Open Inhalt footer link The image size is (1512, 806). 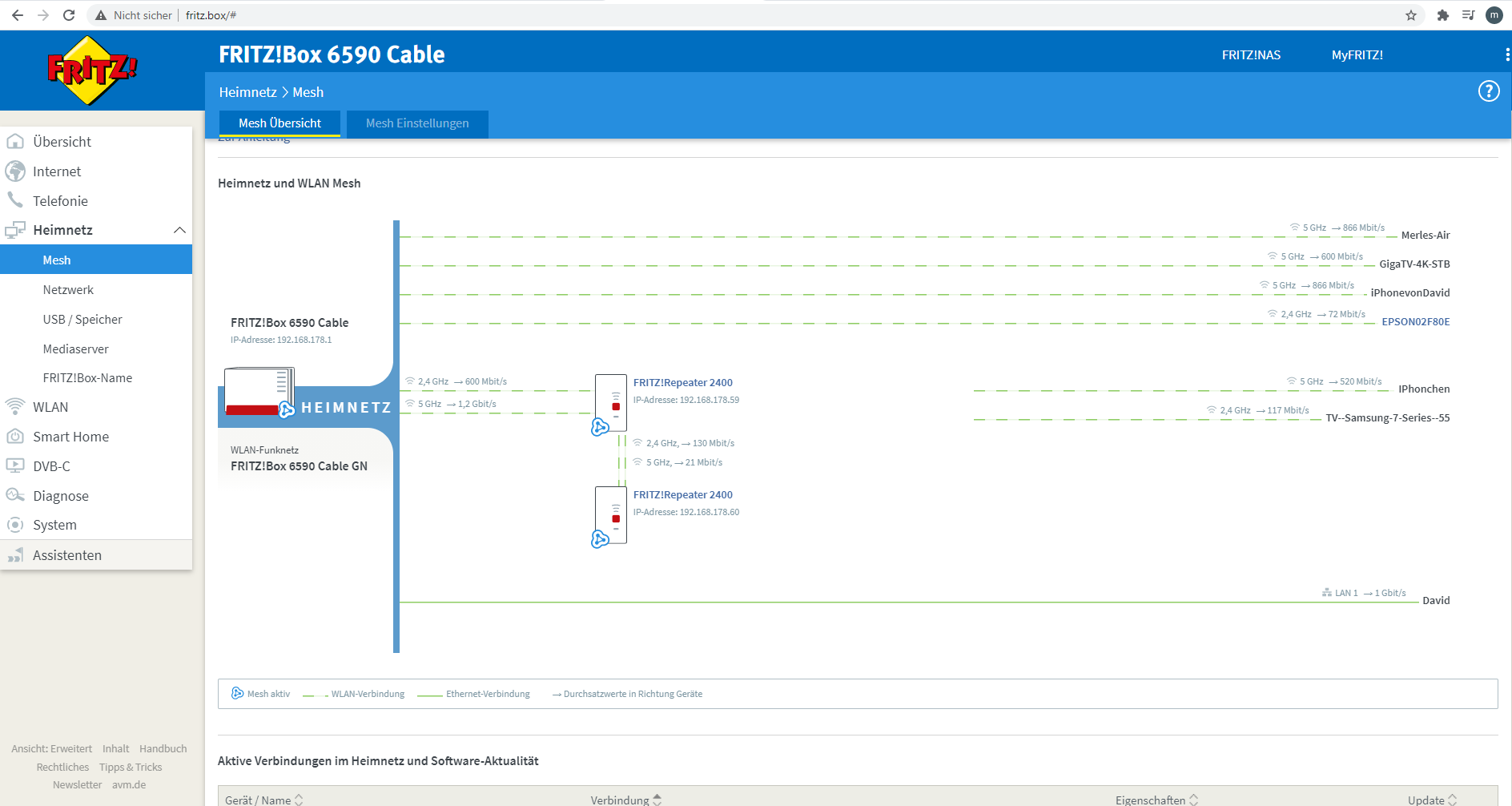[115, 748]
